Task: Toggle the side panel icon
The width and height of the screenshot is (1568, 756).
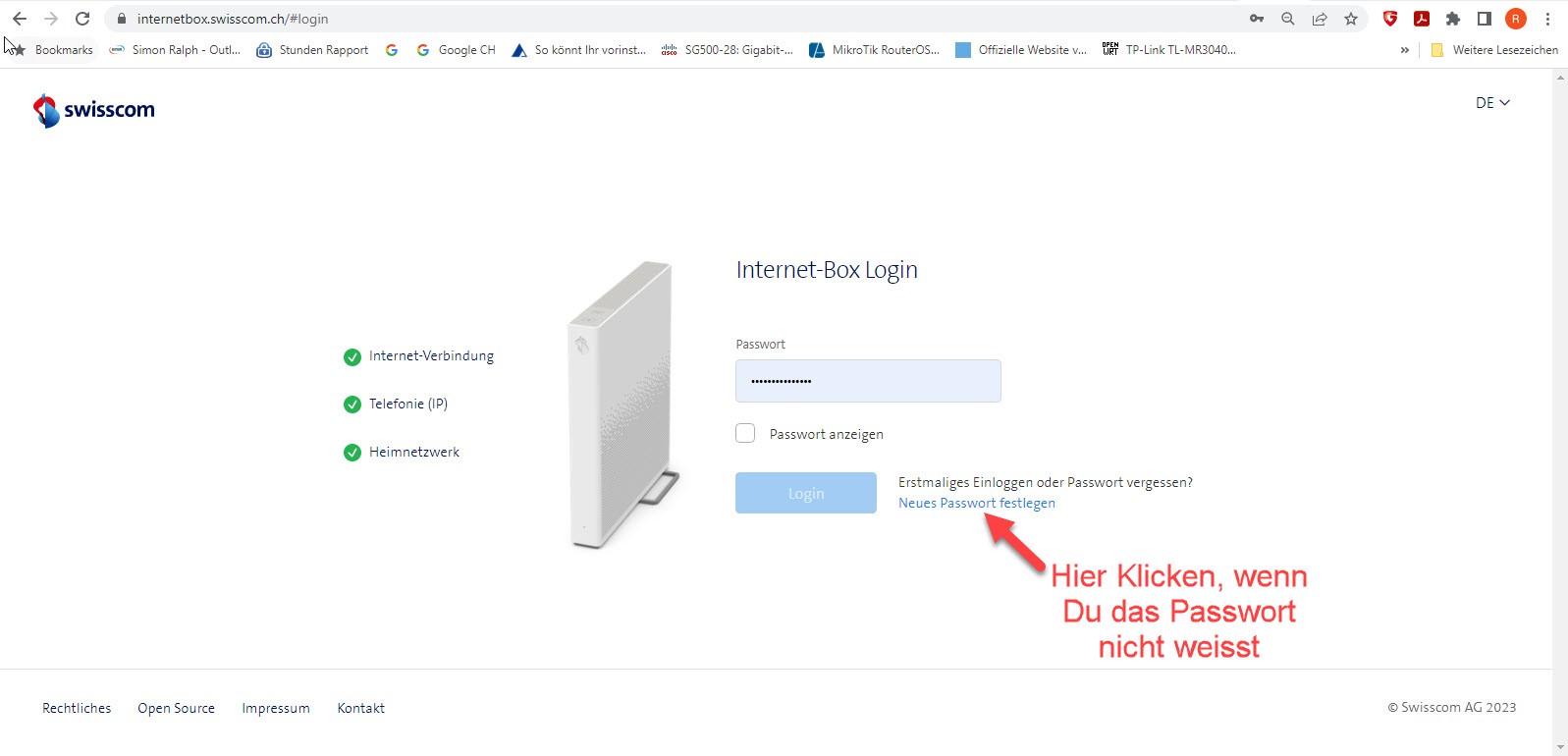Action: (1485, 19)
